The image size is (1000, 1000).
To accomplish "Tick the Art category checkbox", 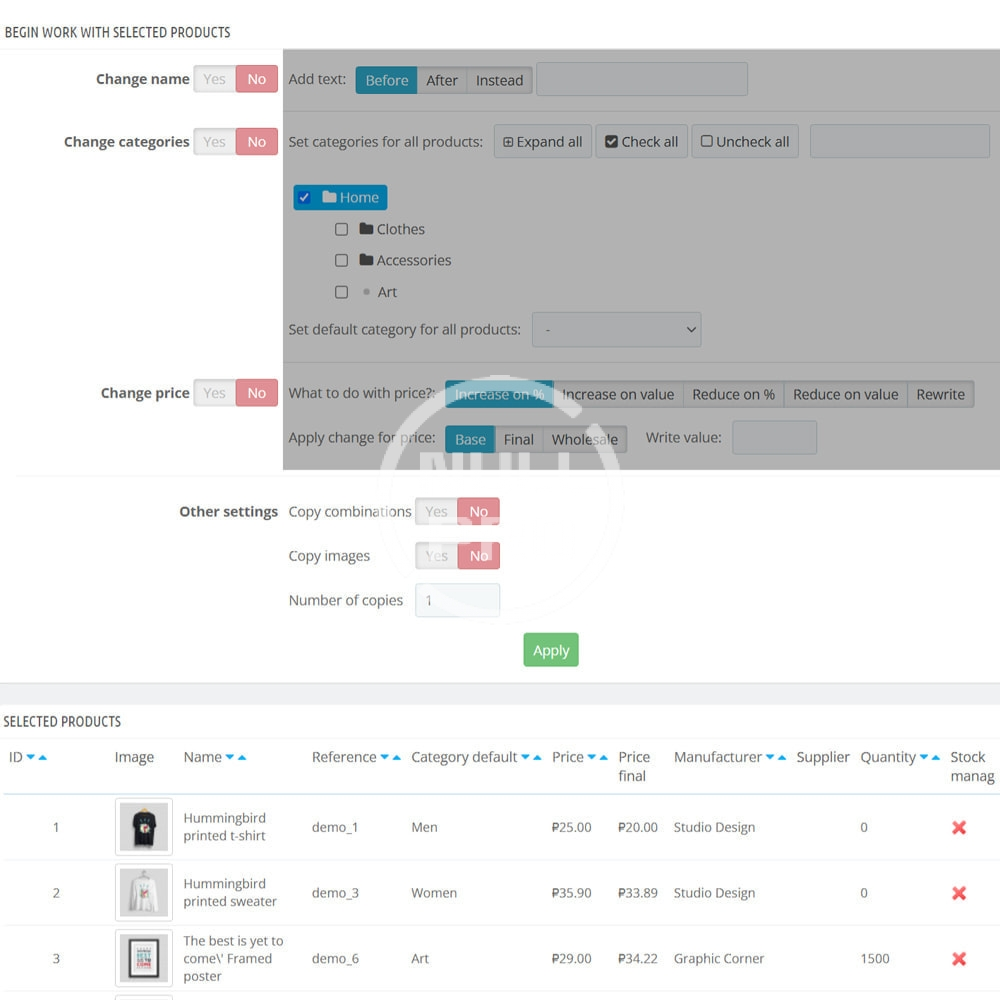I will [342, 292].
